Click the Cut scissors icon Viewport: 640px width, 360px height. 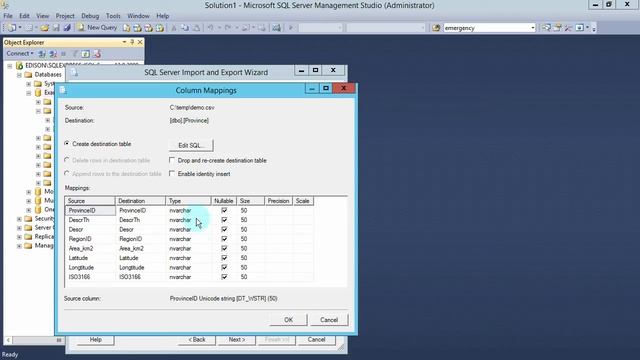[x=174, y=28]
